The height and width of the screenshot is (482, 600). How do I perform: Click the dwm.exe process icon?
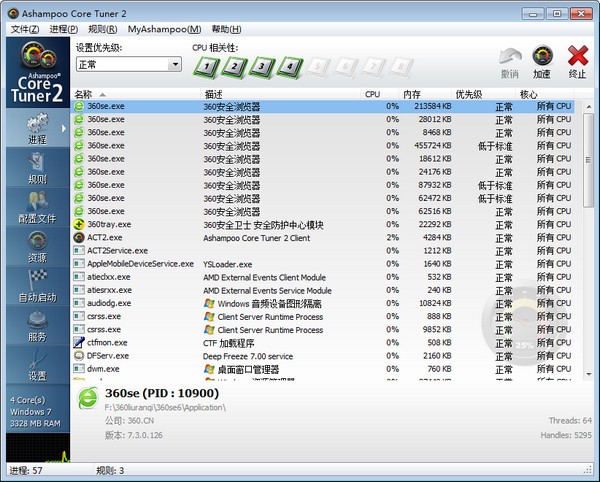coord(79,369)
